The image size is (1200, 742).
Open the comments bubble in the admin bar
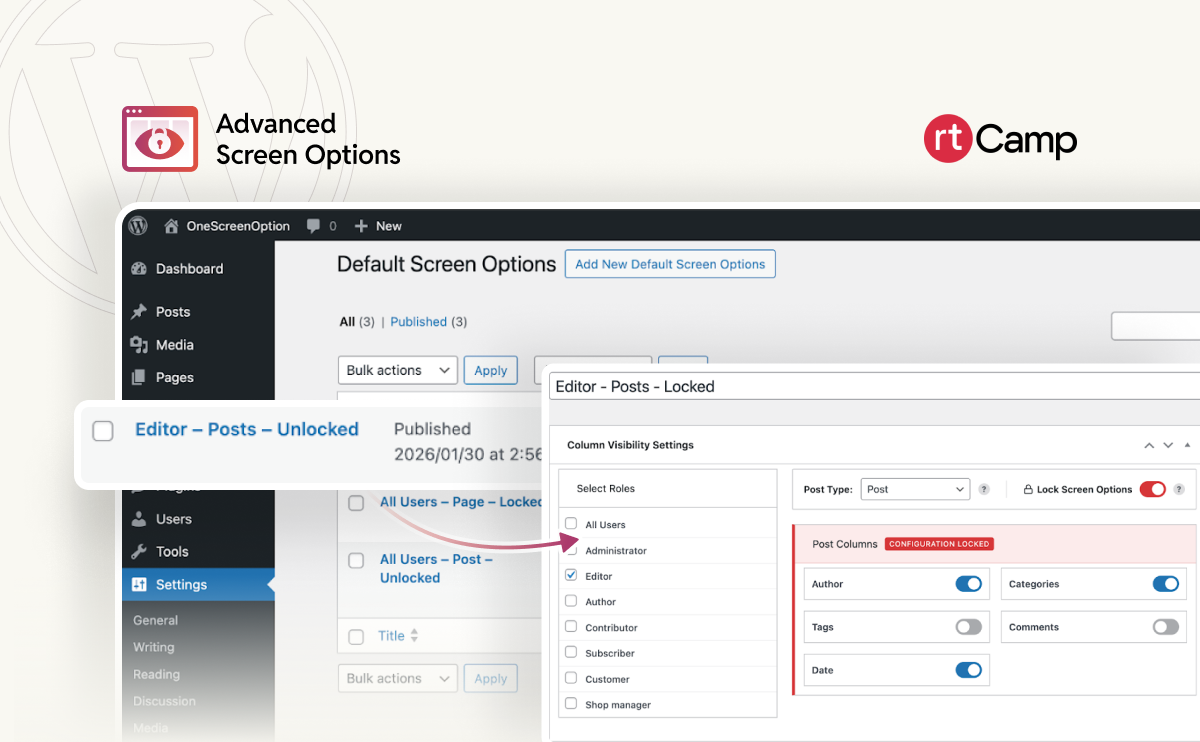(x=314, y=225)
